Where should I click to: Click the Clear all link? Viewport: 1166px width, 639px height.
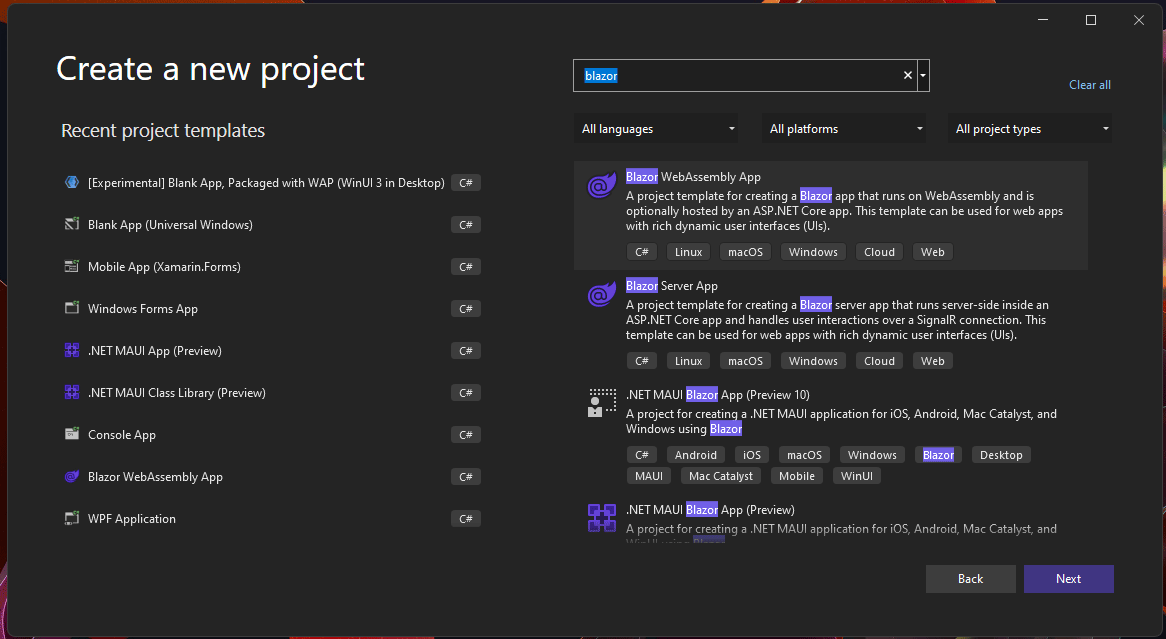pos(1089,85)
